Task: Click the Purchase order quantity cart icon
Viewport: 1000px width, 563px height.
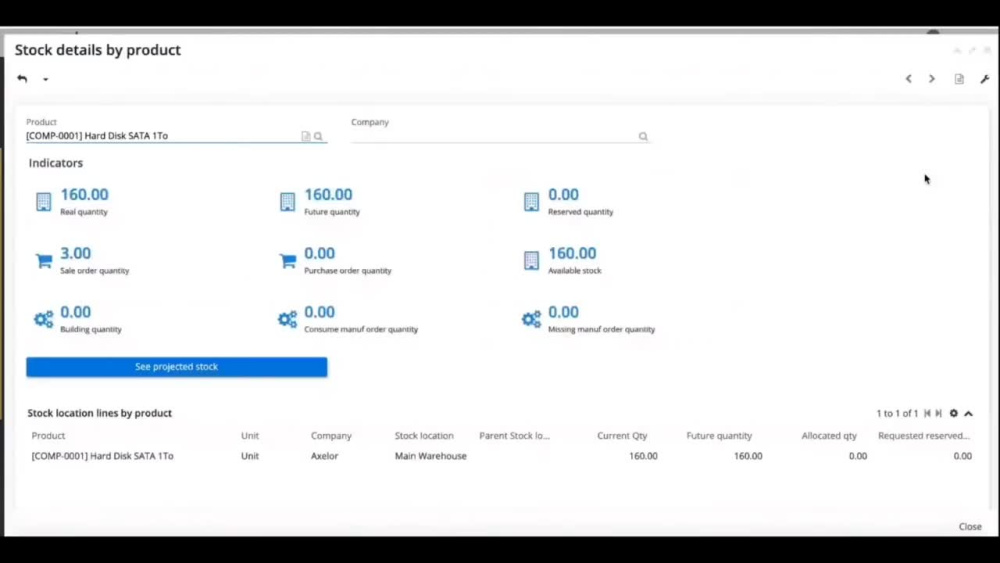Action: (288, 261)
